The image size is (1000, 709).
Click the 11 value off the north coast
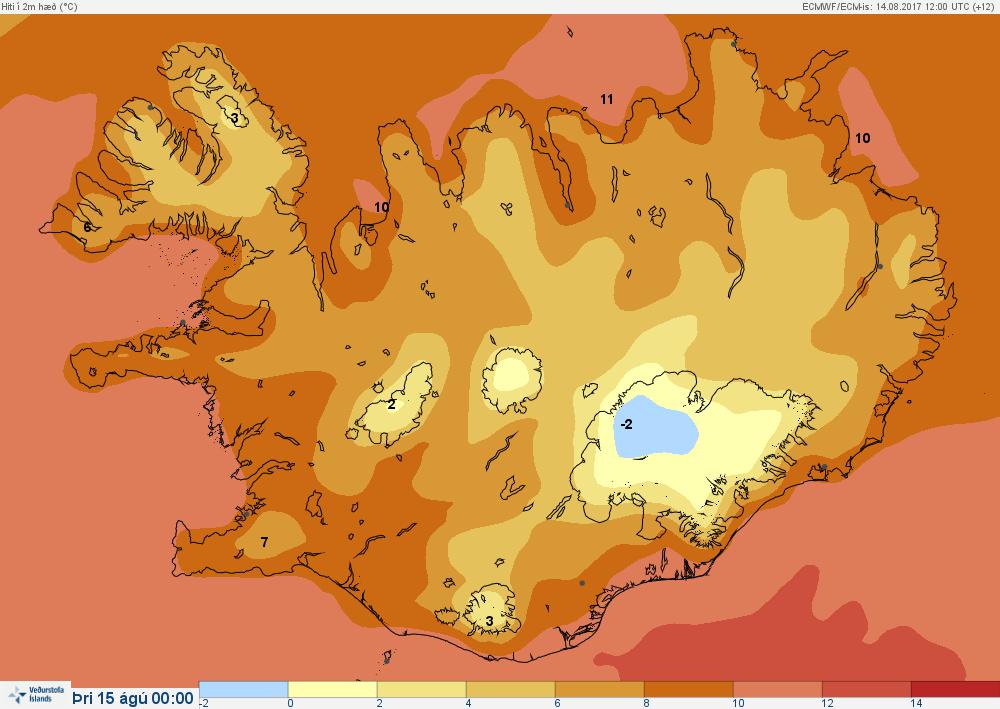pos(607,99)
